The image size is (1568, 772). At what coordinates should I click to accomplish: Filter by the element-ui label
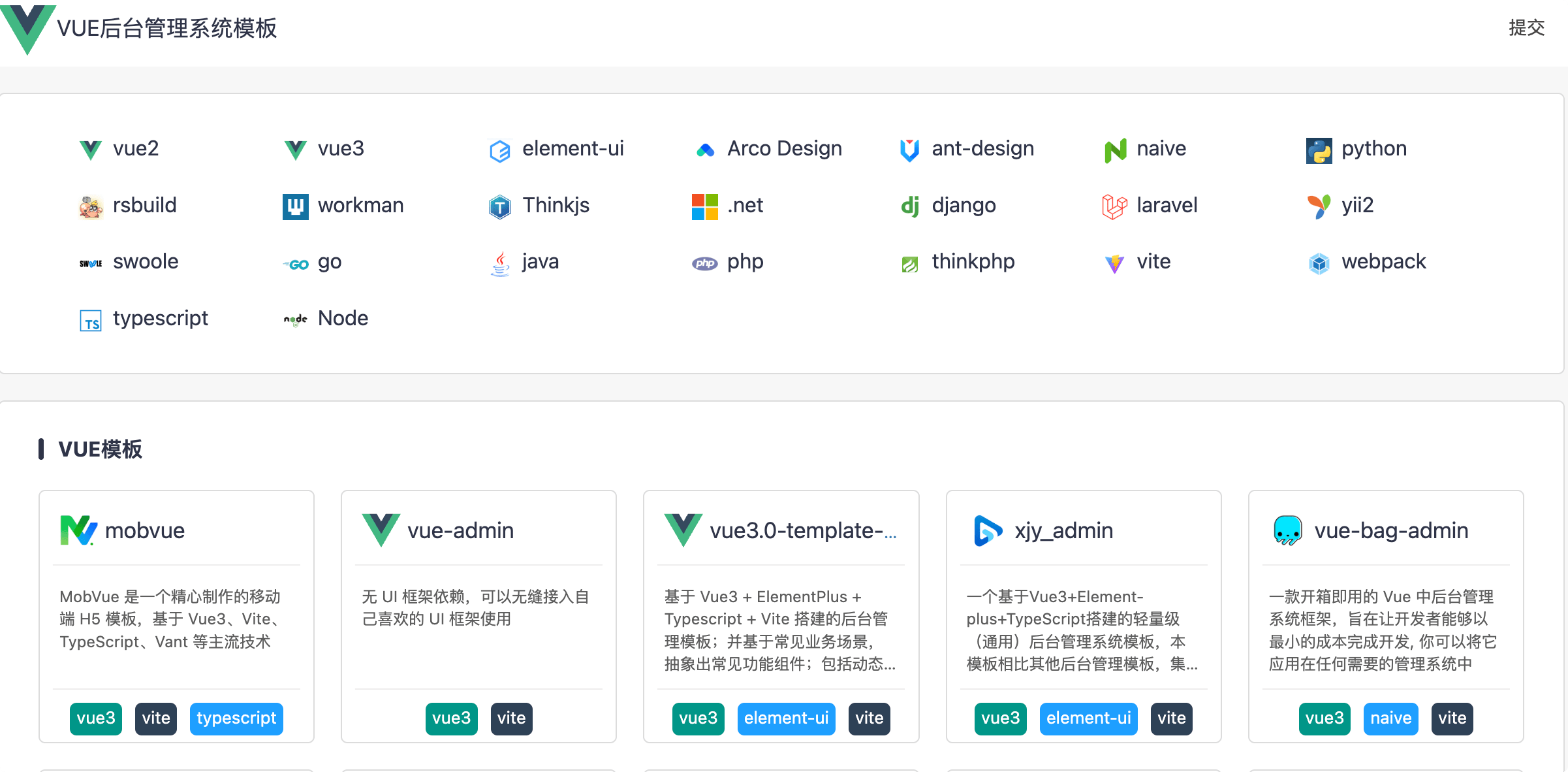573,149
